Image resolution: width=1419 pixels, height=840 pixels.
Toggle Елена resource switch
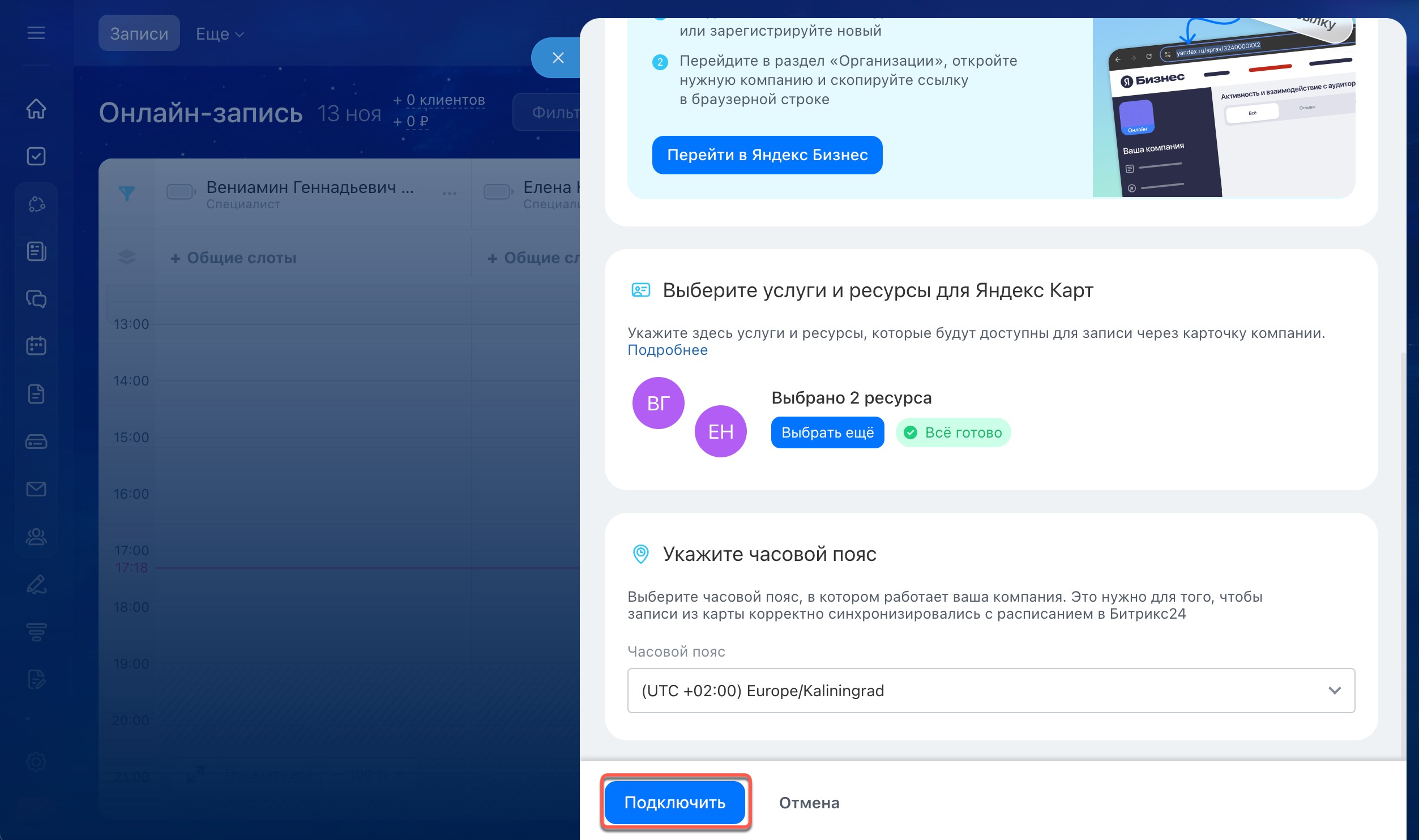point(498,192)
